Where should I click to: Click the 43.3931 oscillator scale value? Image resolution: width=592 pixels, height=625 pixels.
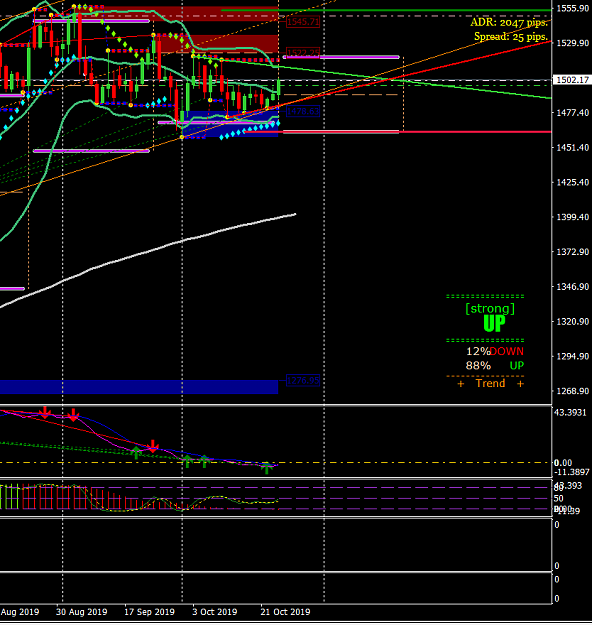570,413
